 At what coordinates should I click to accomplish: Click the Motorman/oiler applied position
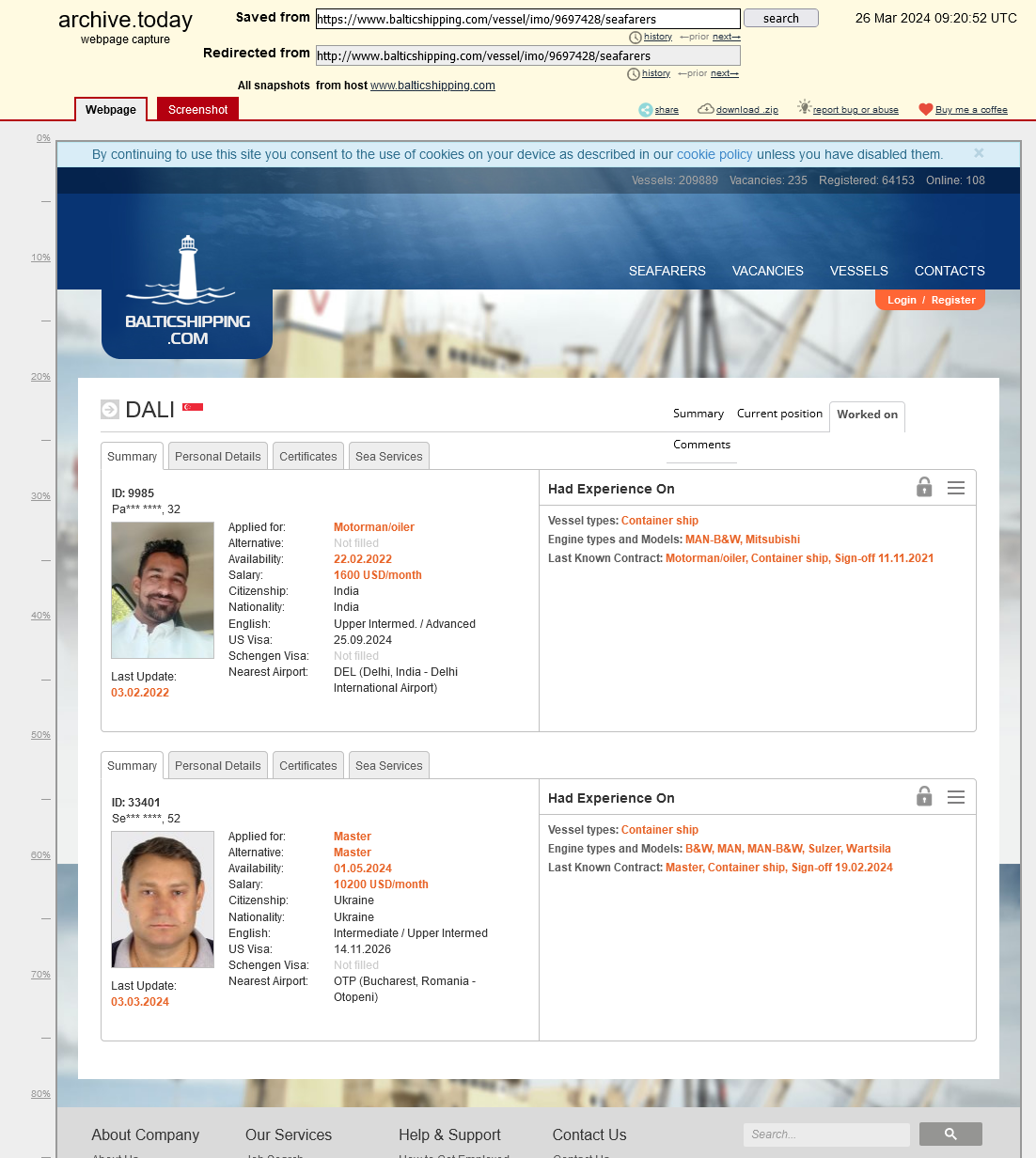(374, 527)
